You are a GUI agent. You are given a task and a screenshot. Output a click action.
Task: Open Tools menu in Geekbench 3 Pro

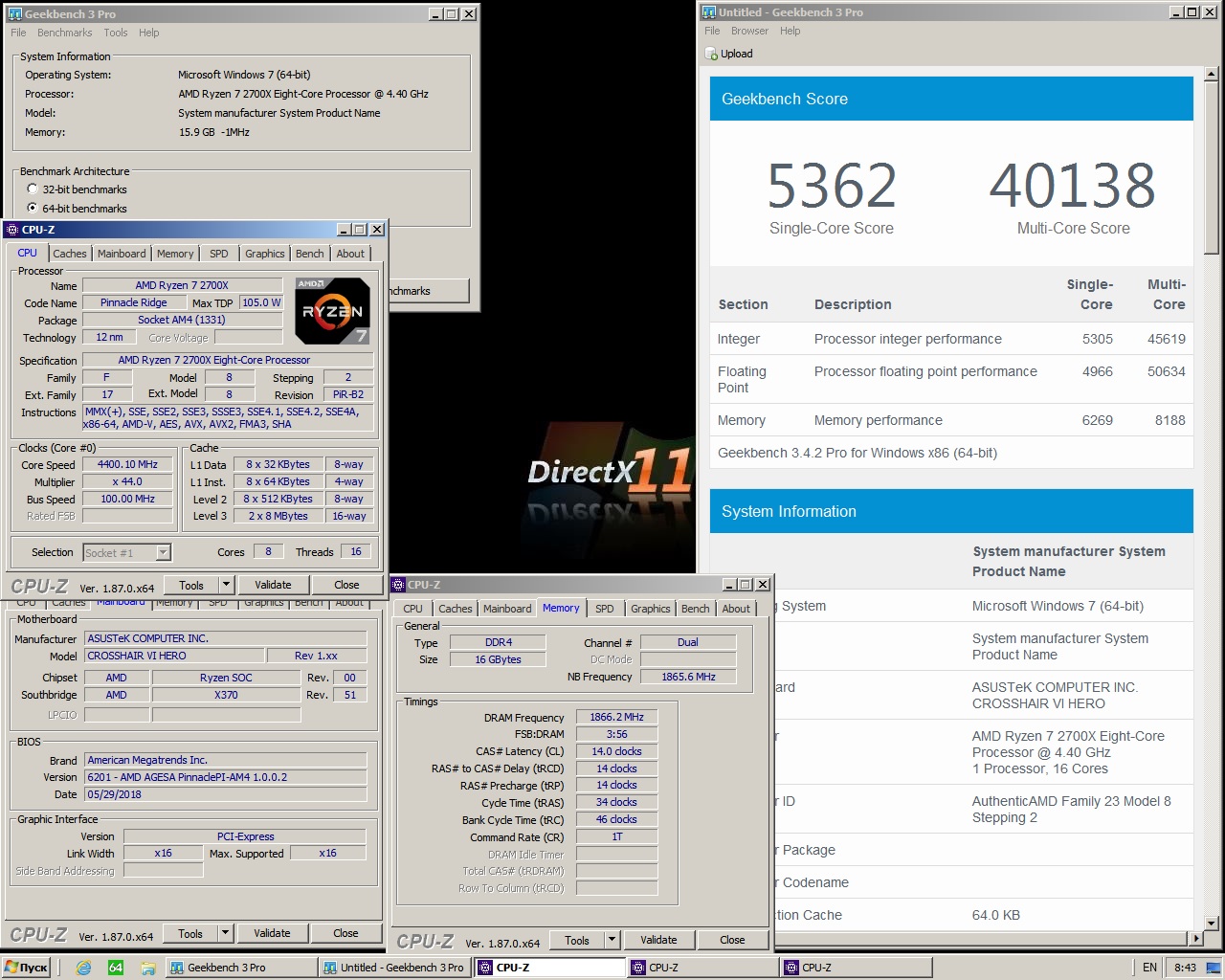tap(116, 33)
